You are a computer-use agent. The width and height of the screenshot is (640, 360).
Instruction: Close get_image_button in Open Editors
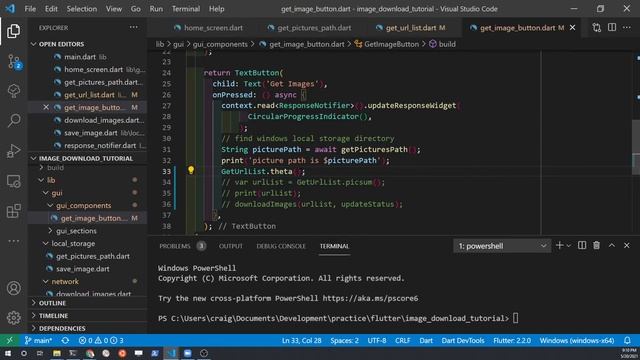click(46, 107)
